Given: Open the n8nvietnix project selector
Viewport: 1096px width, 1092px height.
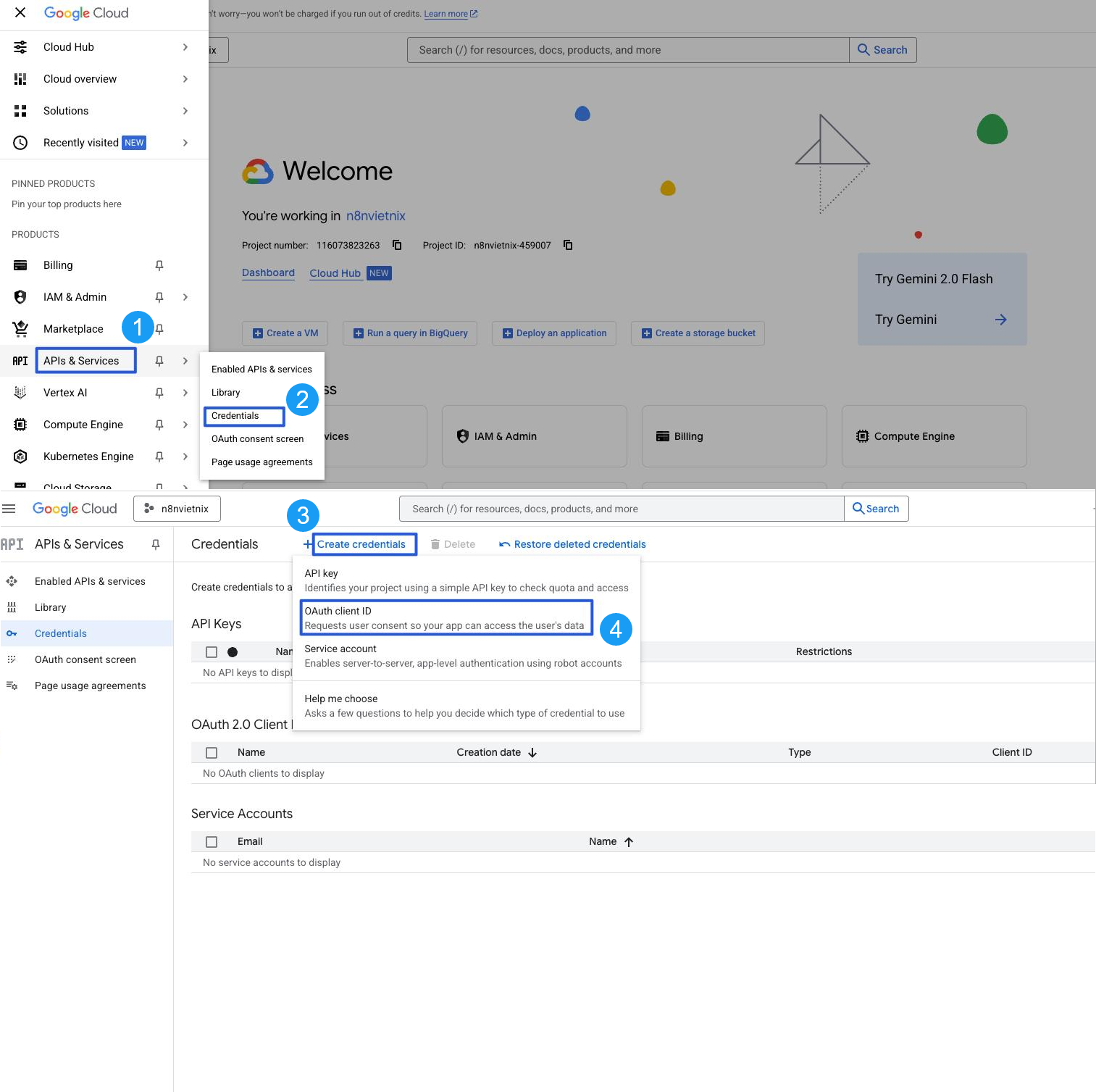Looking at the screenshot, I should 177,509.
